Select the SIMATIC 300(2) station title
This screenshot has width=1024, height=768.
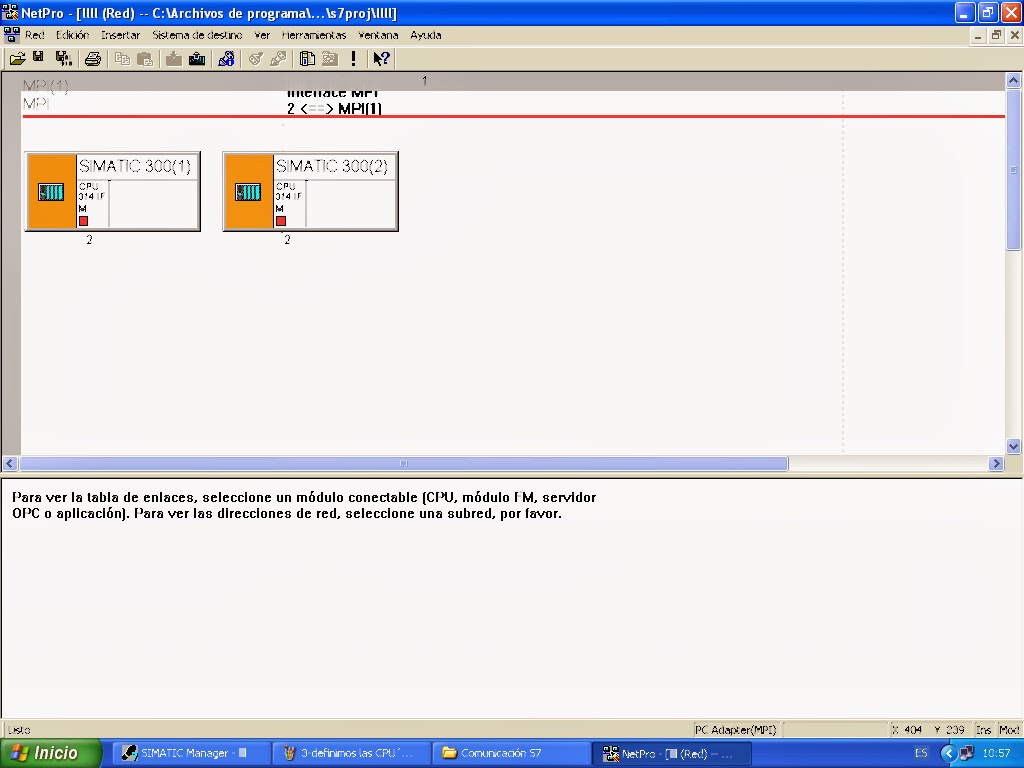click(x=332, y=166)
